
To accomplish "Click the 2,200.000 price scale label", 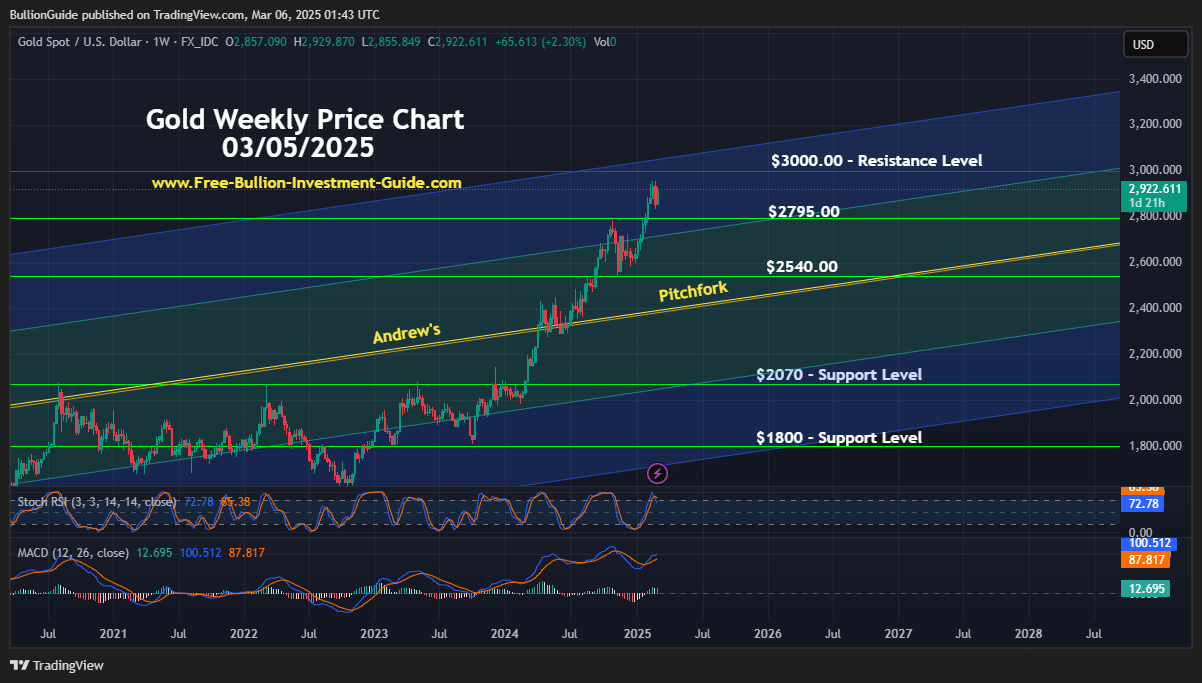I will pyautogui.click(x=1155, y=354).
